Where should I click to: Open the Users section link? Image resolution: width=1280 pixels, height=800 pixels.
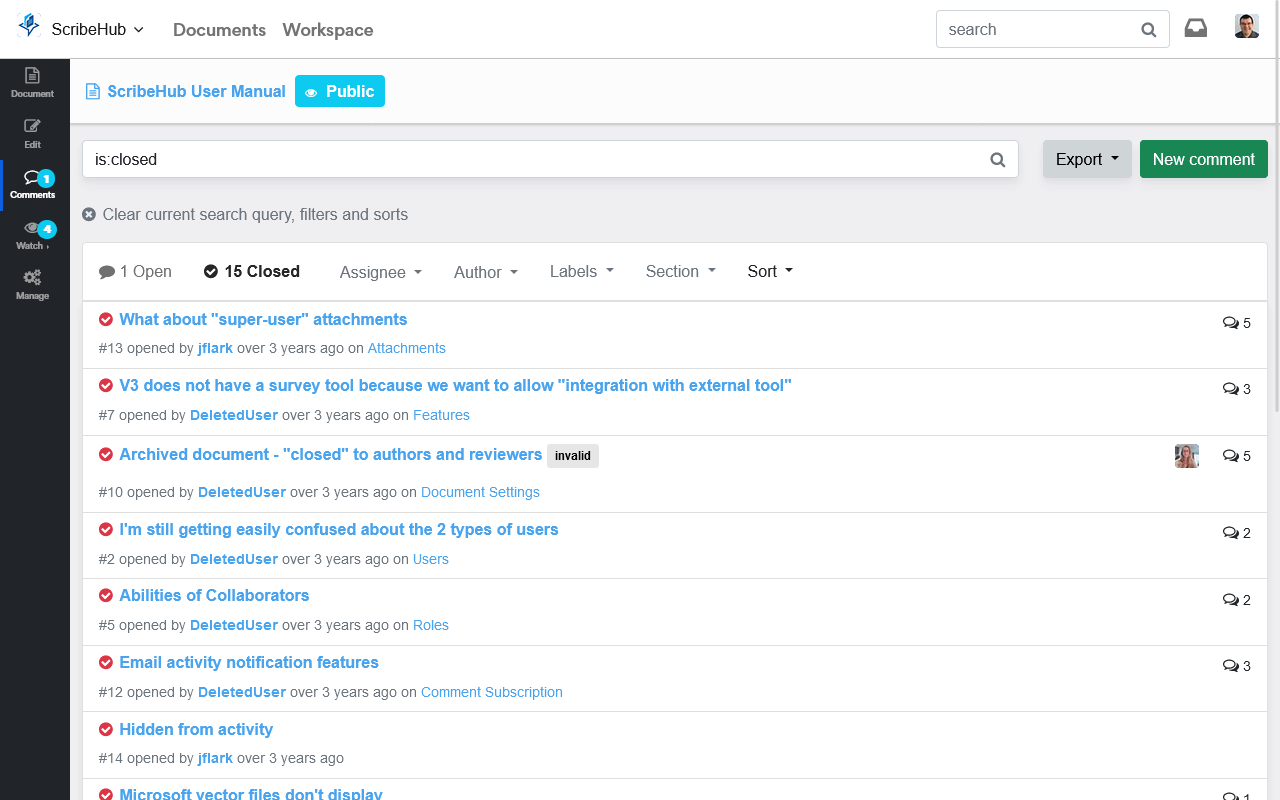431,559
